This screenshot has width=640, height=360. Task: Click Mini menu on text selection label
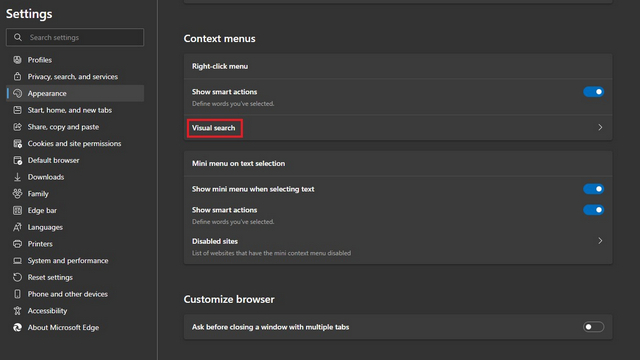coord(239,163)
